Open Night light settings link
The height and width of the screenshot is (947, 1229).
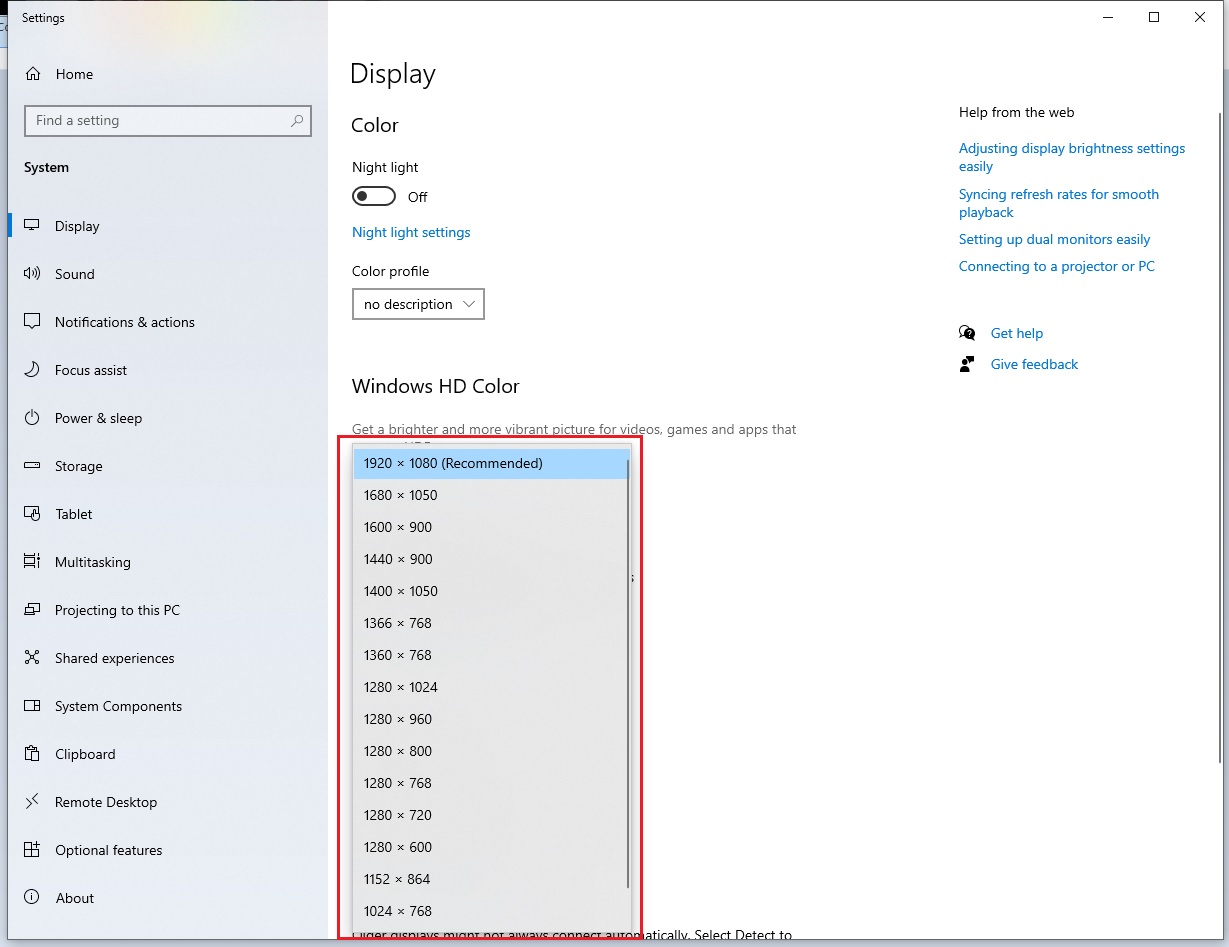coord(411,232)
